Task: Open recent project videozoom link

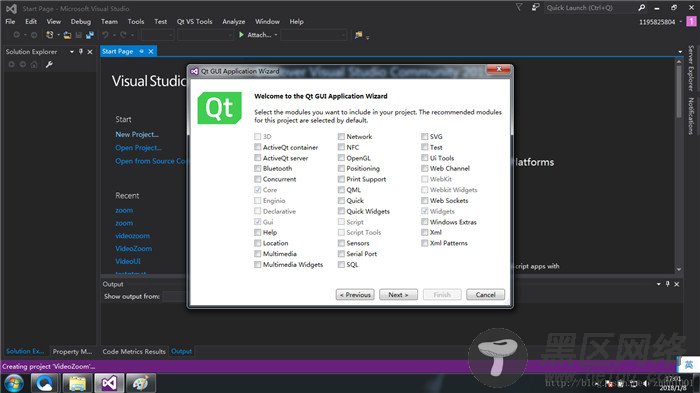Action: pos(133,236)
